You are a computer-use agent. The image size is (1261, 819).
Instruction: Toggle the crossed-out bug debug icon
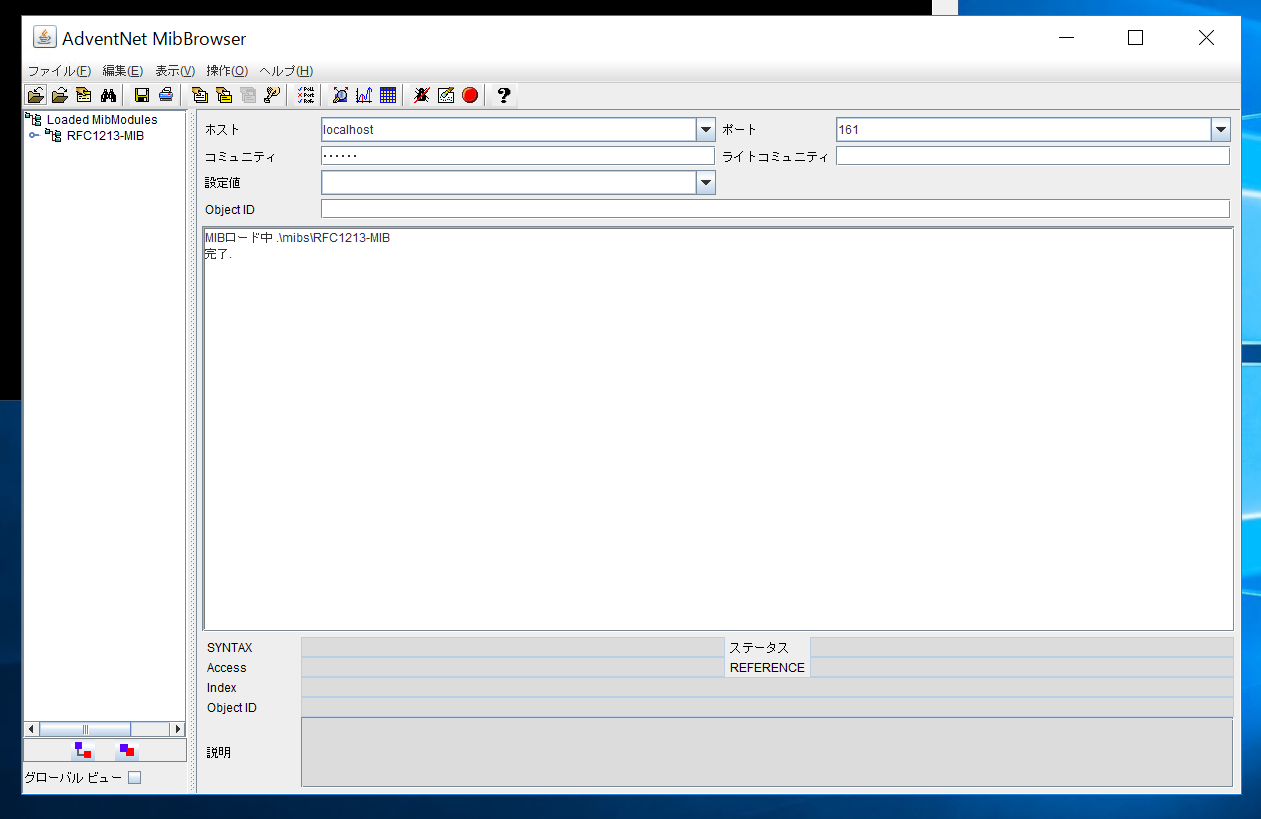[x=422, y=95]
